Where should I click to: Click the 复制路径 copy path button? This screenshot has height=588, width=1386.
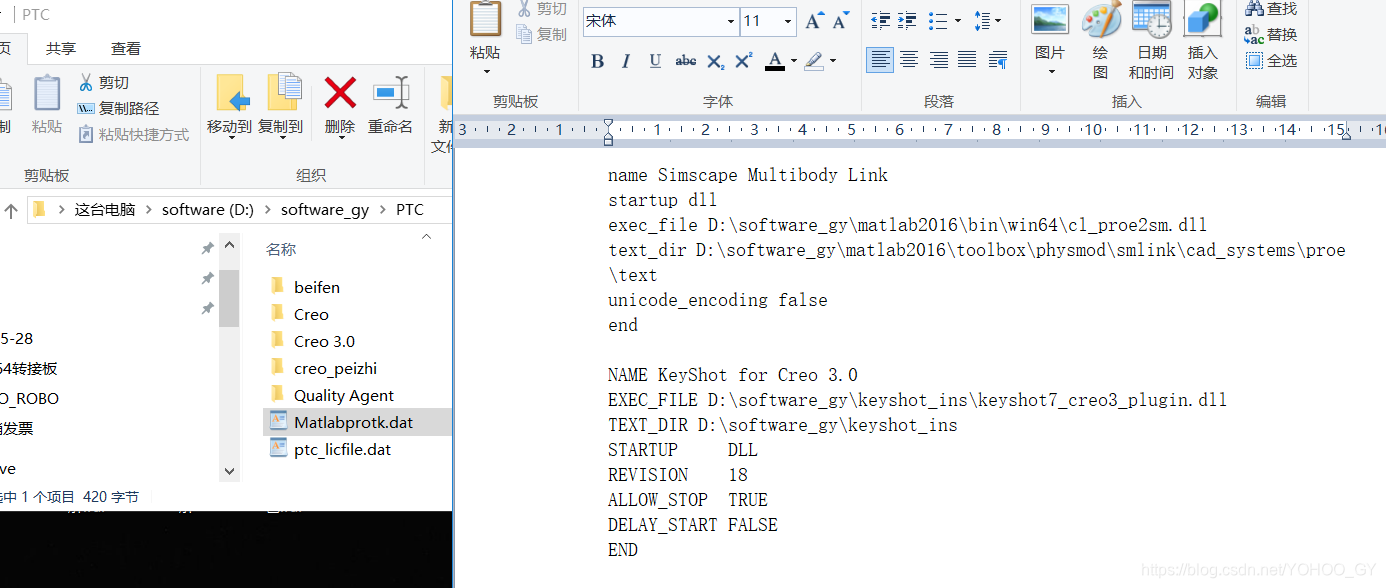pyautogui.click(x=118, y=108)
